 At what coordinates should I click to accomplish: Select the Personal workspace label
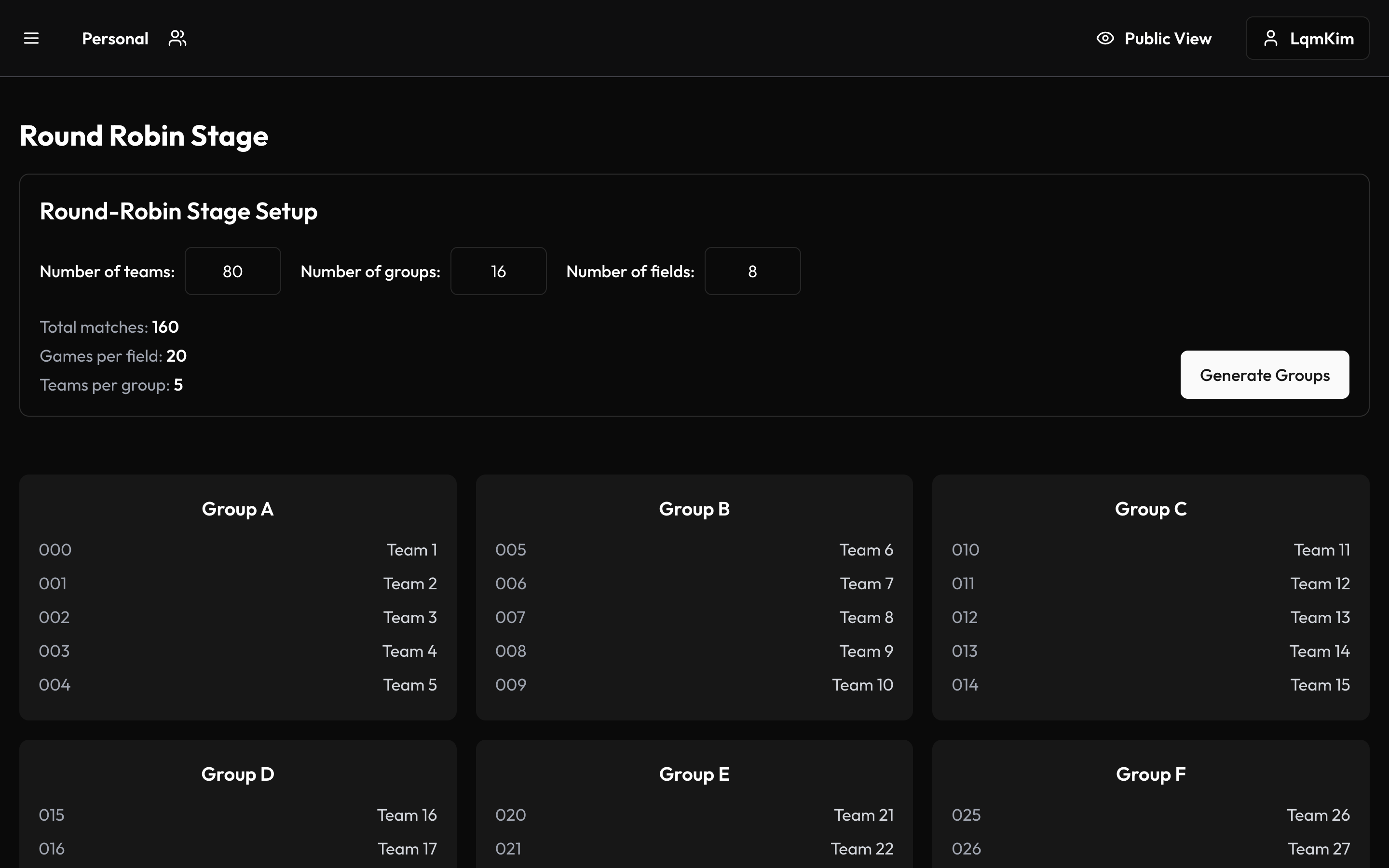(x=115, y=39)
